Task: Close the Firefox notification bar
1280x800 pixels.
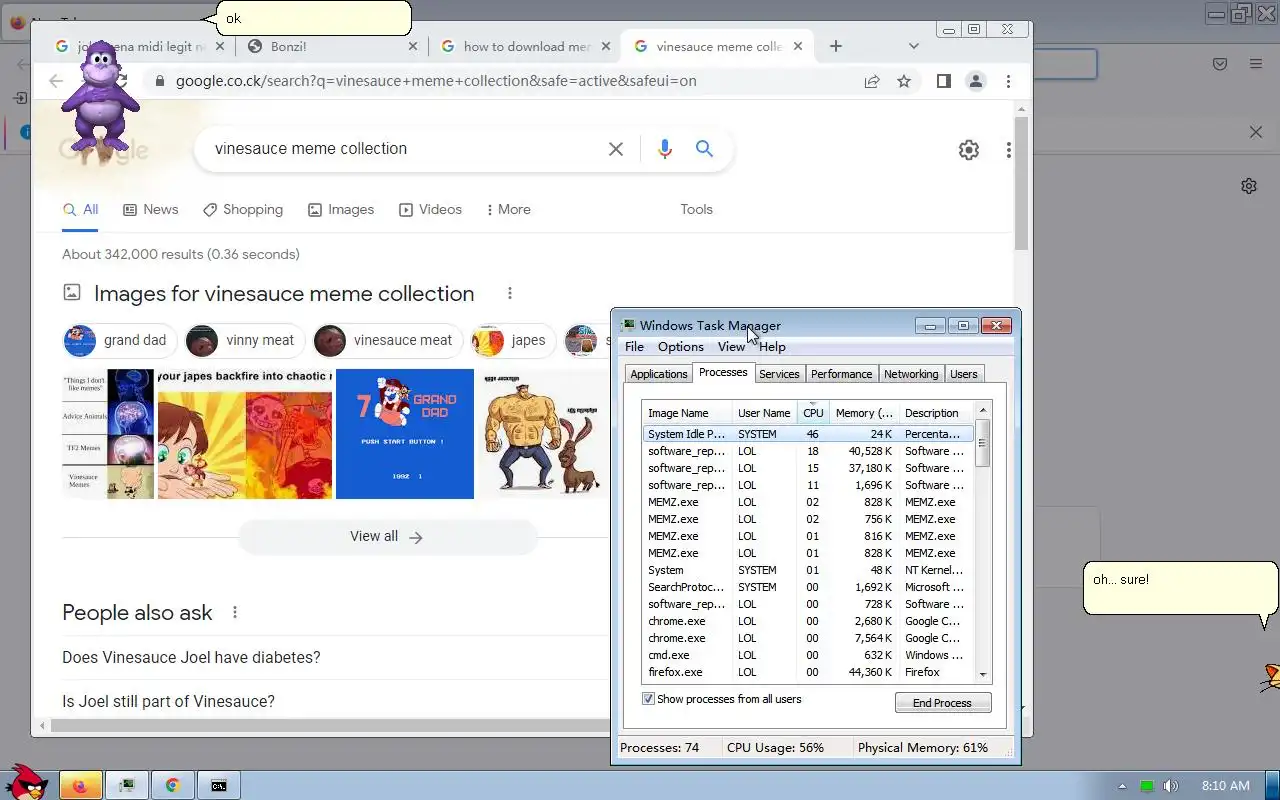Action: tap(1256, 132)
